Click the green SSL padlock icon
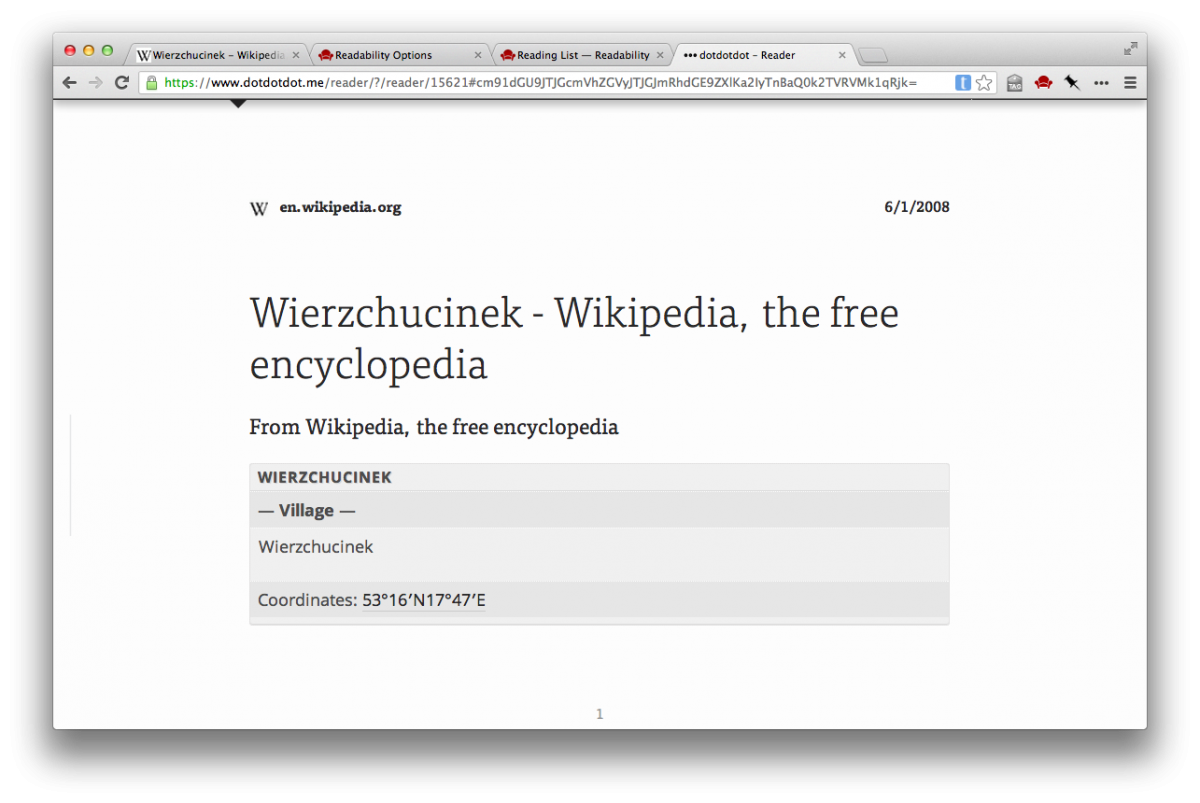The height and width of the screenshot is (803, 1200). coord(152,83)
